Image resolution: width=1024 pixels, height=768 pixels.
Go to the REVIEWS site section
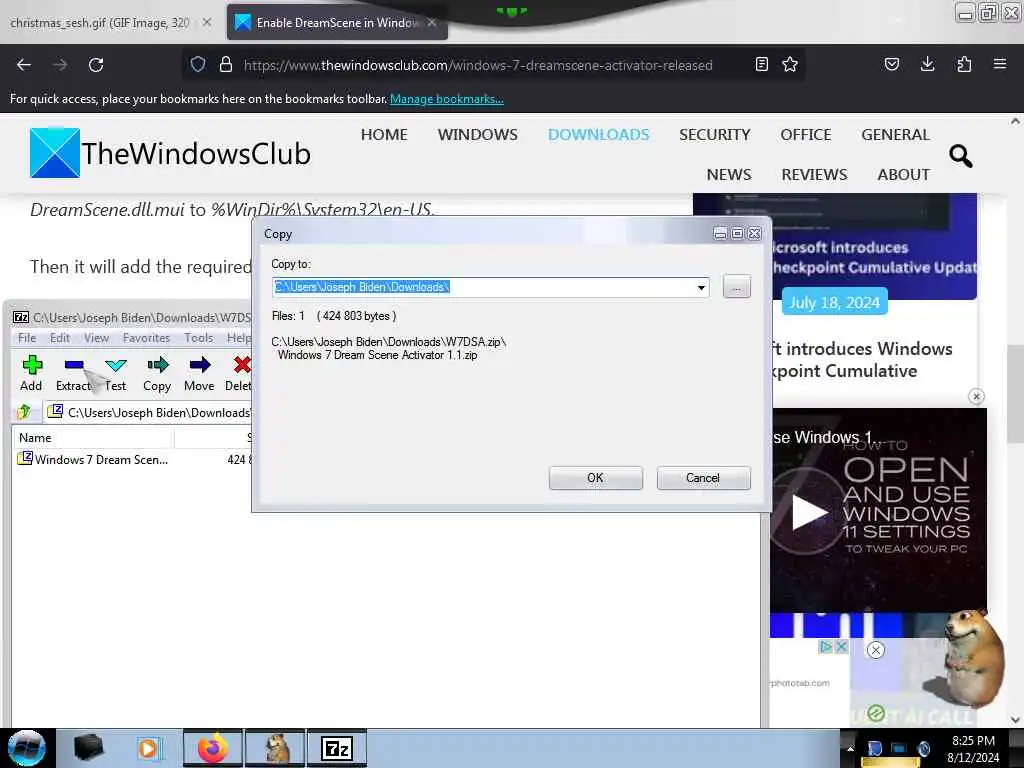pos(814,174)
